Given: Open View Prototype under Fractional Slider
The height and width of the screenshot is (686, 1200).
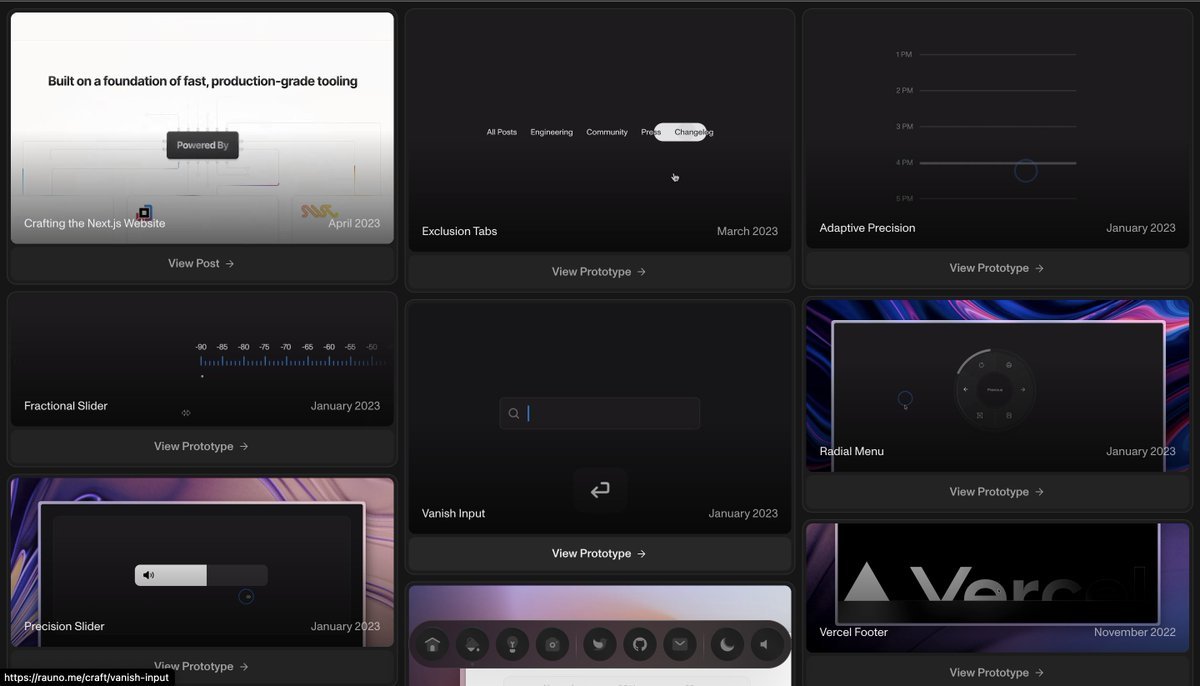Looking at the screenshot, I should [201, 447].
